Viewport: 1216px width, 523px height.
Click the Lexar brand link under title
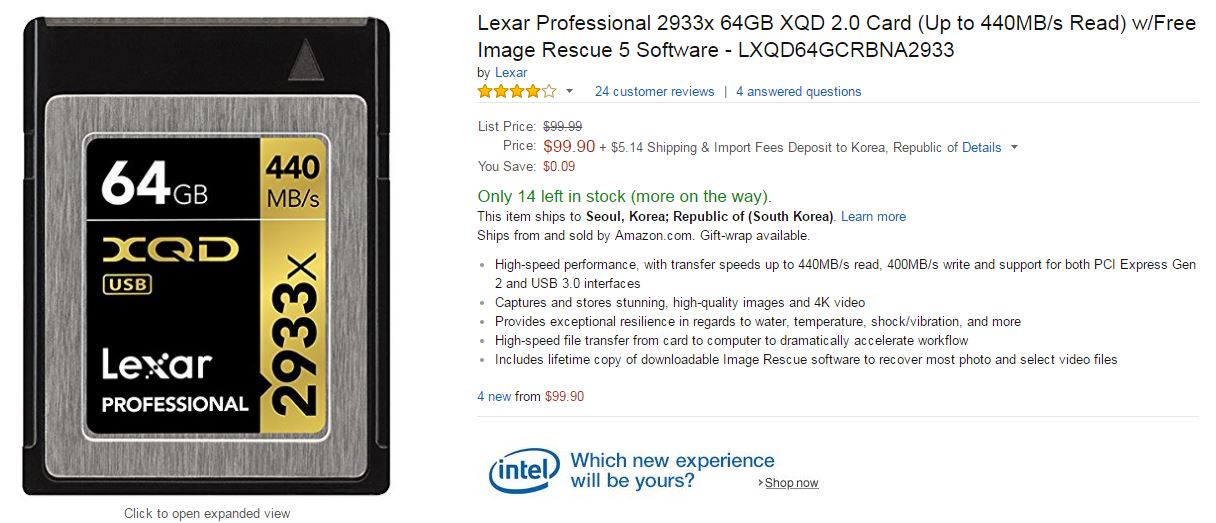coord(511,72)
